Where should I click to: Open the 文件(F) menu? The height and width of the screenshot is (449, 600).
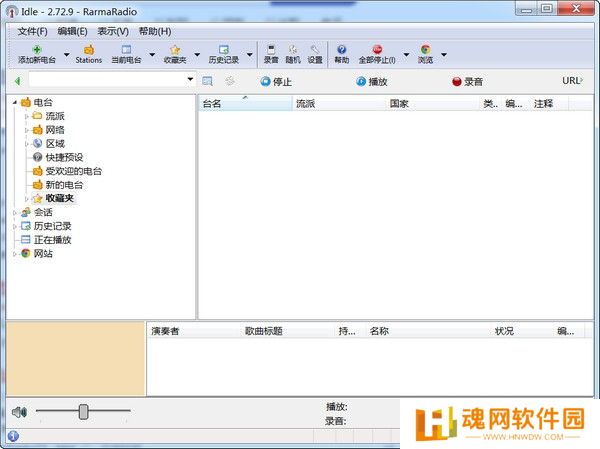pyautogui.click(x=33, y=31)
